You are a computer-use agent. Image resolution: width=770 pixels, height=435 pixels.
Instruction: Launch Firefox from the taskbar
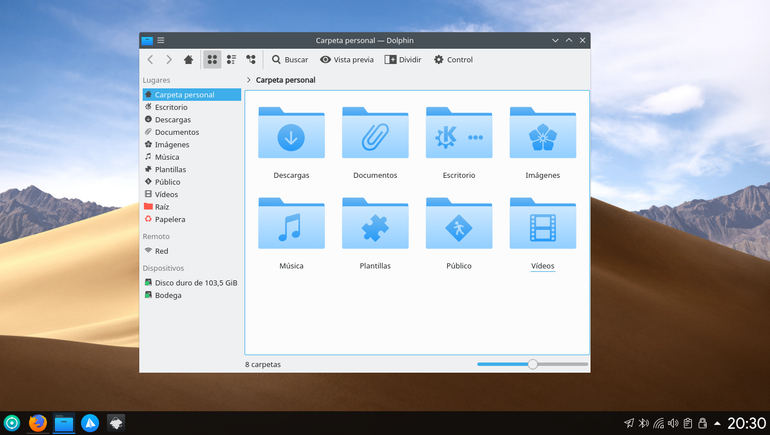pos(38,423)
